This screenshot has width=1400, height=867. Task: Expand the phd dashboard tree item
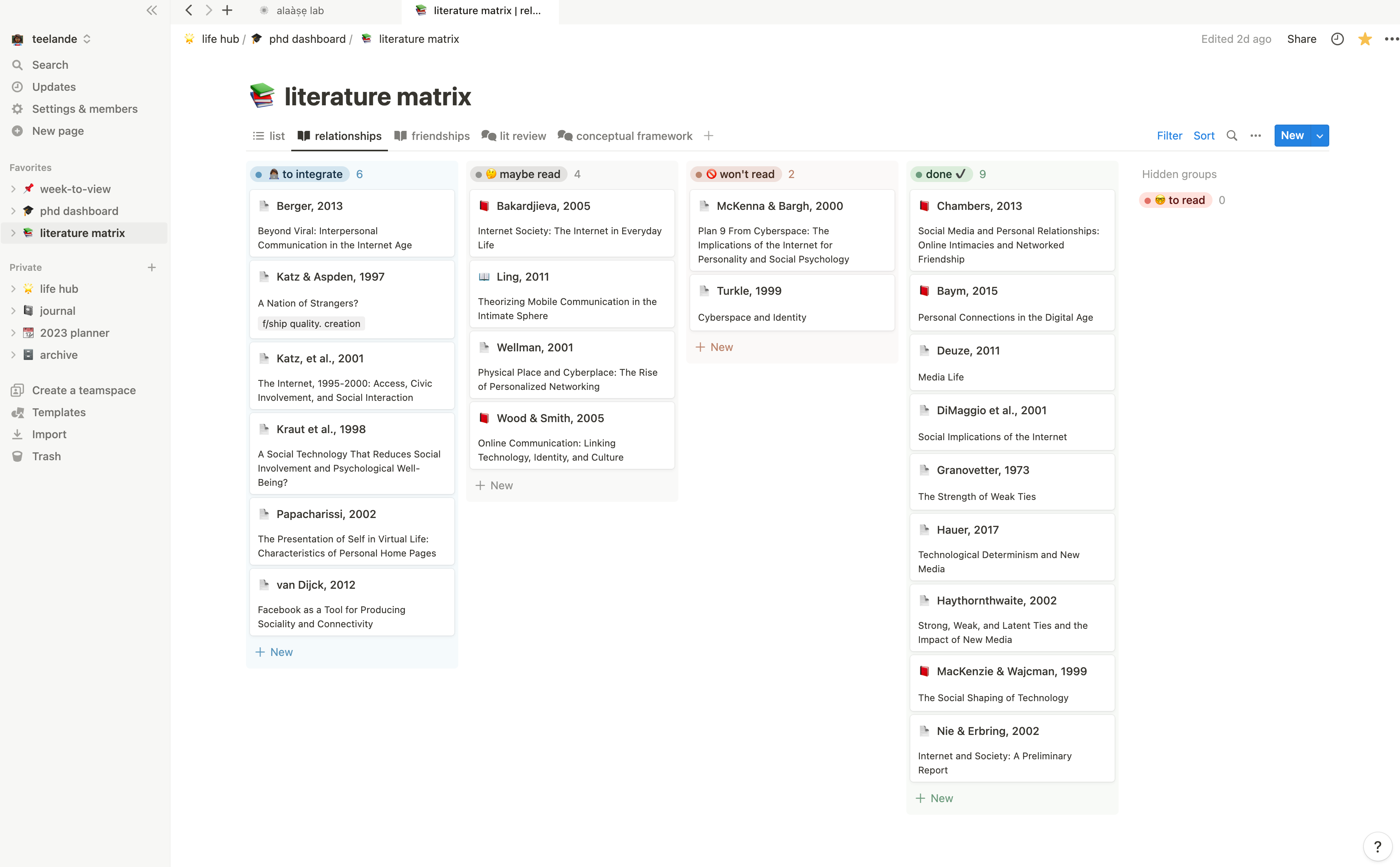(13, 211)
